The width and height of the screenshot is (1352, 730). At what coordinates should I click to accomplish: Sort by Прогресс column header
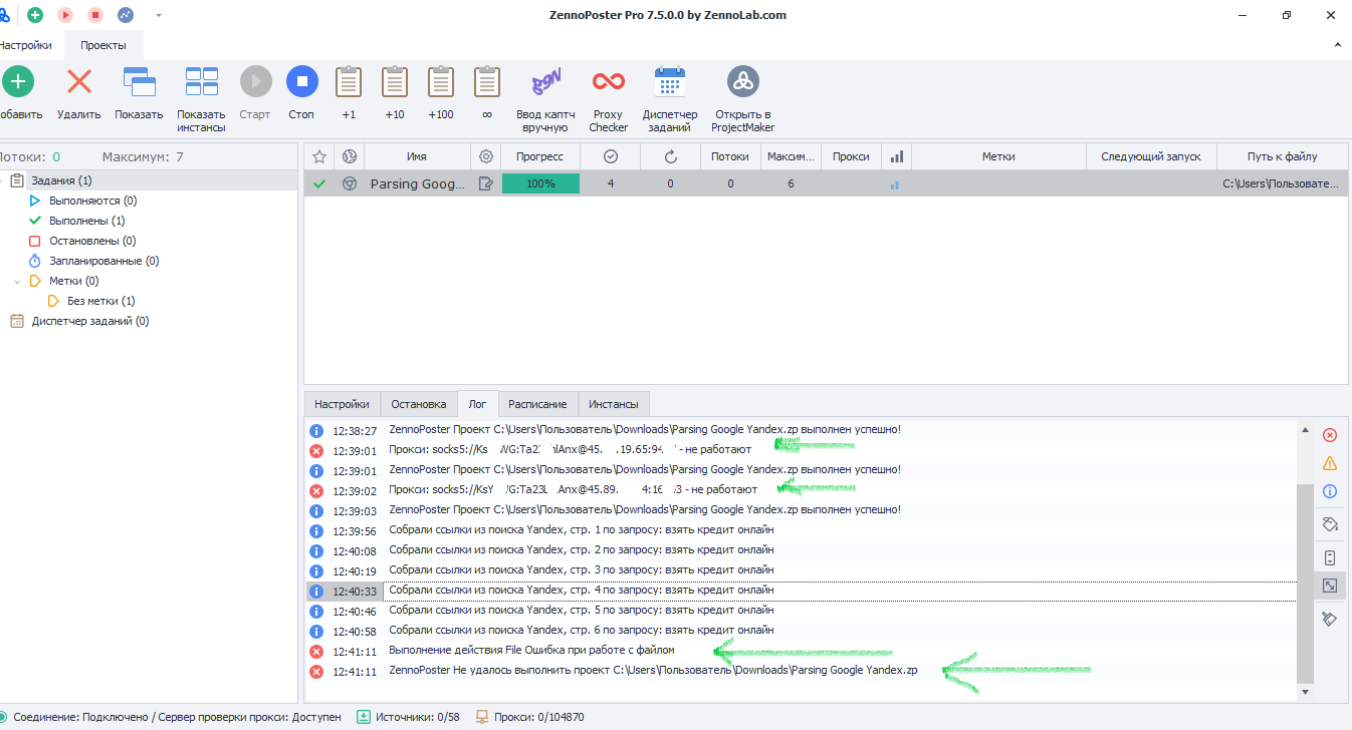[540, 157]
